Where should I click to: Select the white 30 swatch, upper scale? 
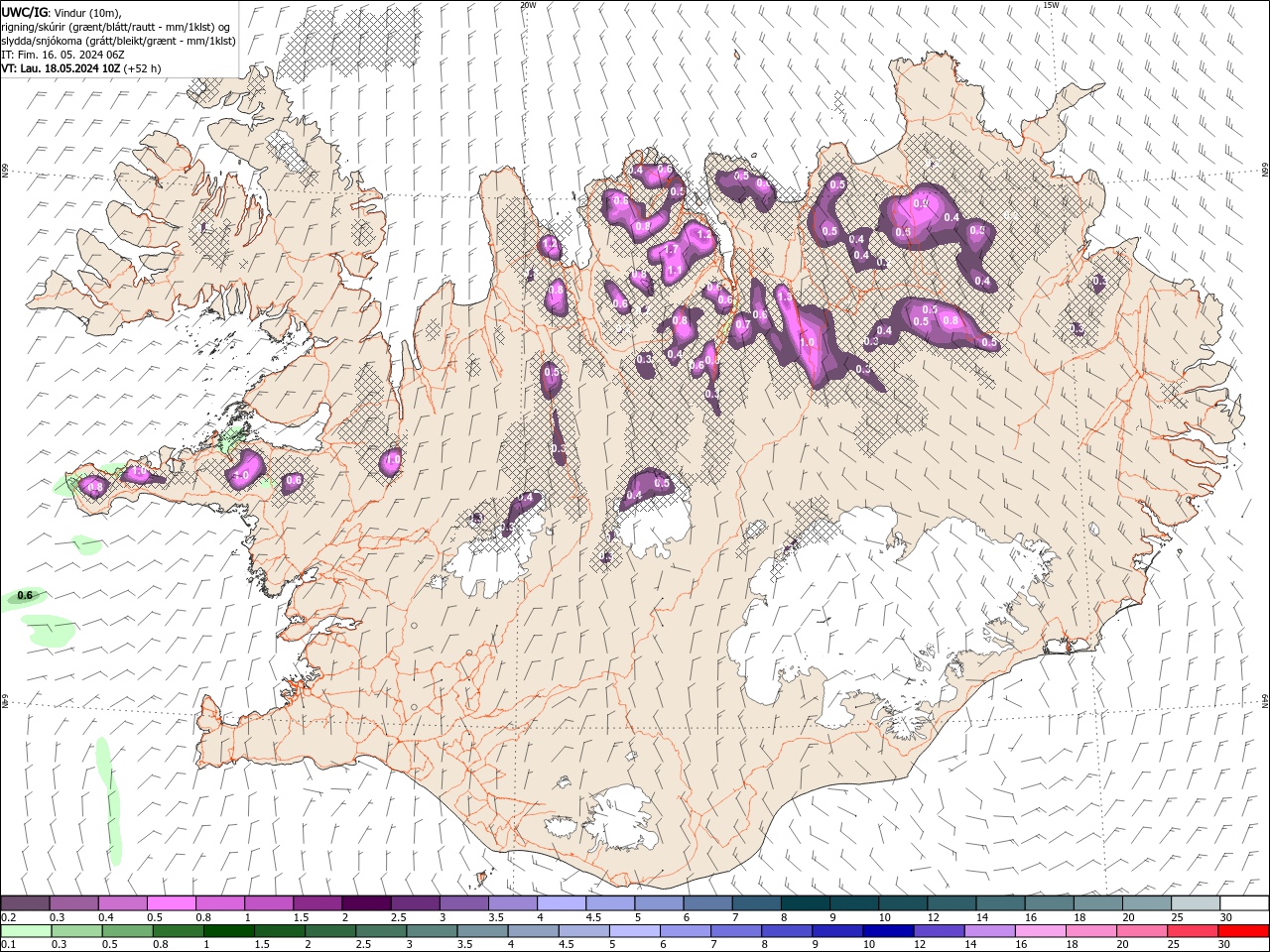point(1244,903)
